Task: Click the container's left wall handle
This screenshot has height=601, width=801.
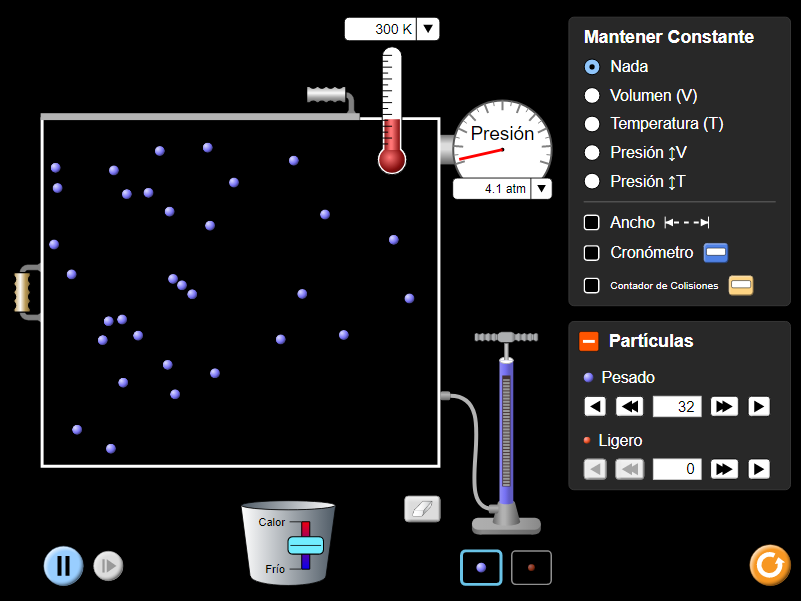Action: pyautogui.click(x=22, y=292)
